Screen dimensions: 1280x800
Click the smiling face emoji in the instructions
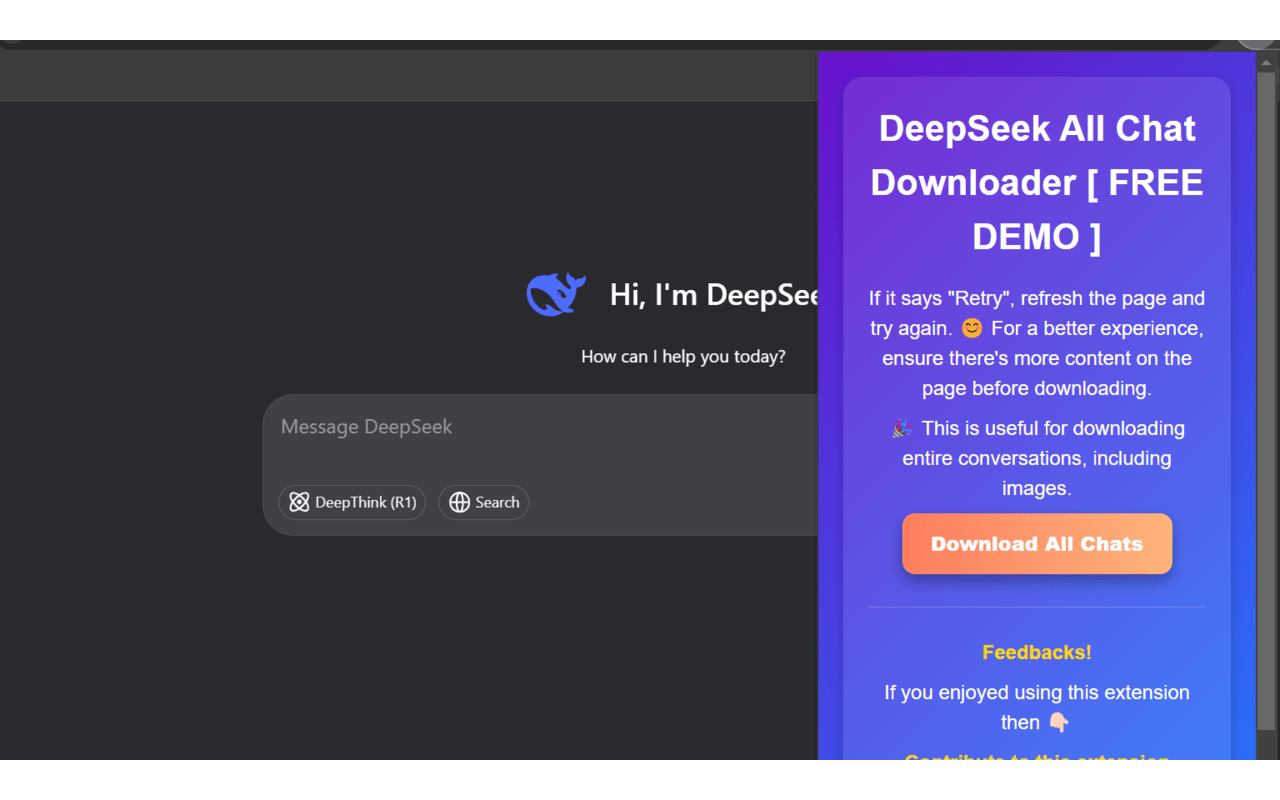point(970,328)
